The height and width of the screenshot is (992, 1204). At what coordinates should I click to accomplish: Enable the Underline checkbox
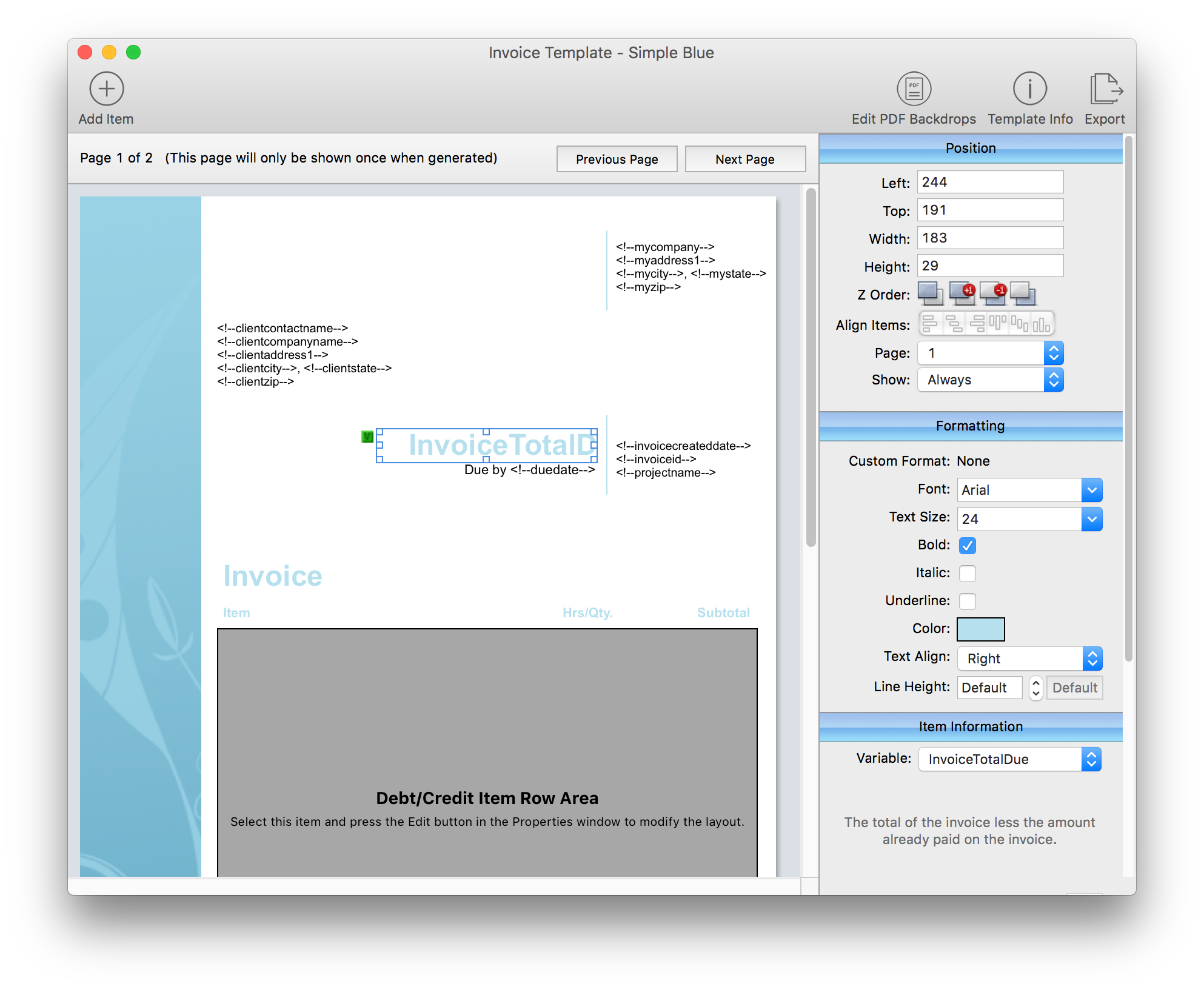[x=968, y=602]
